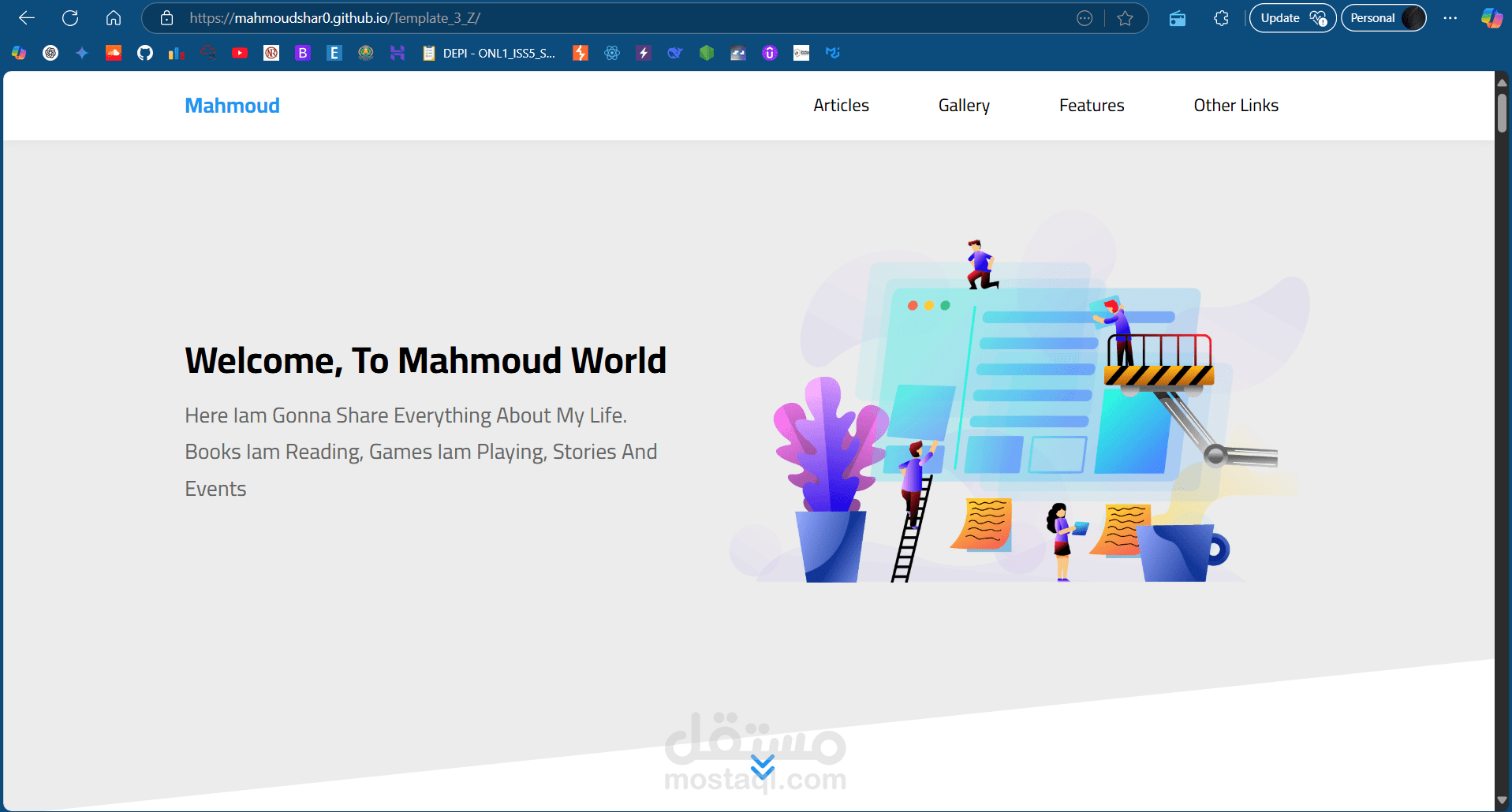Open the YouTube bookmark

[240, 53]
